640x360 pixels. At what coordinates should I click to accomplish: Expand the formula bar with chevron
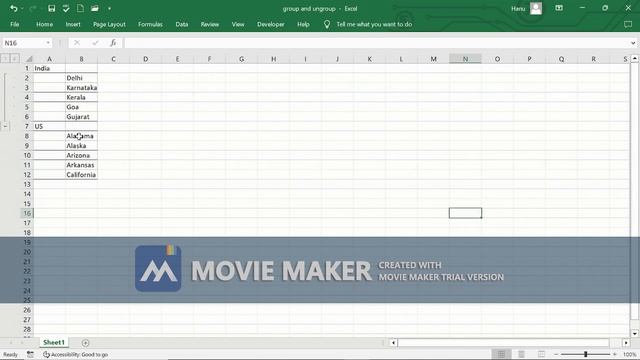633,43
